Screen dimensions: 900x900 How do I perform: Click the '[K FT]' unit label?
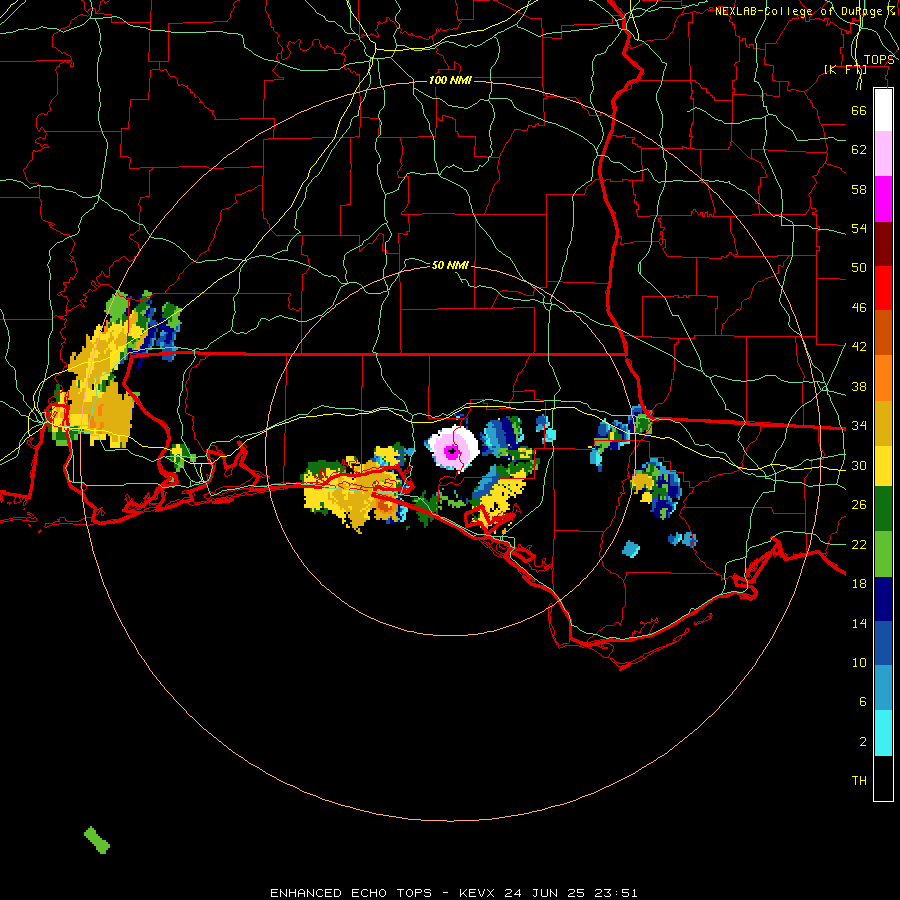coord(845,69)
